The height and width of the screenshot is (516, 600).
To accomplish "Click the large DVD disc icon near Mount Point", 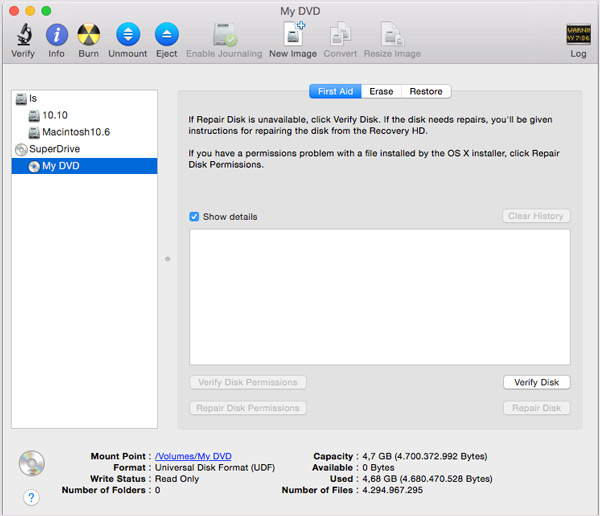I will [x=32, y=463].
